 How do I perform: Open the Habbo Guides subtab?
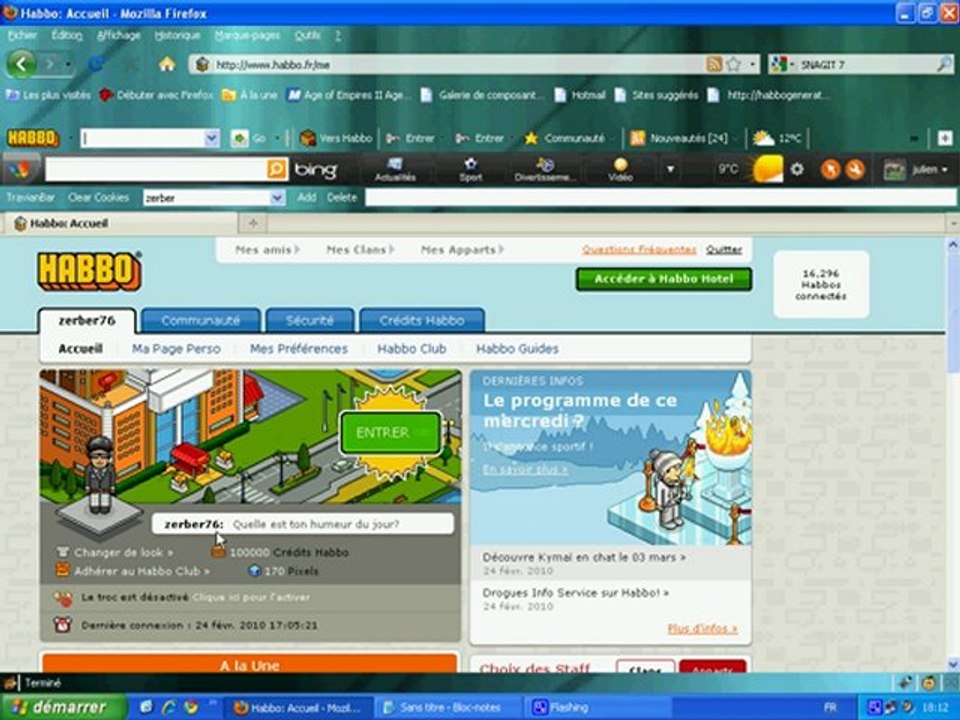pos(517,349)
